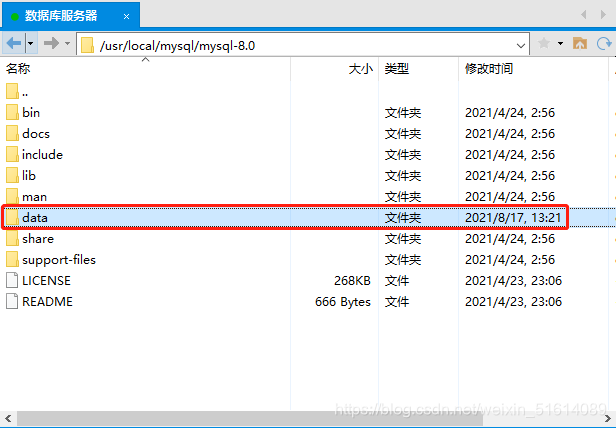Click the green connection status dot
This screenshot has width=616, height=428.
(15, 17)
